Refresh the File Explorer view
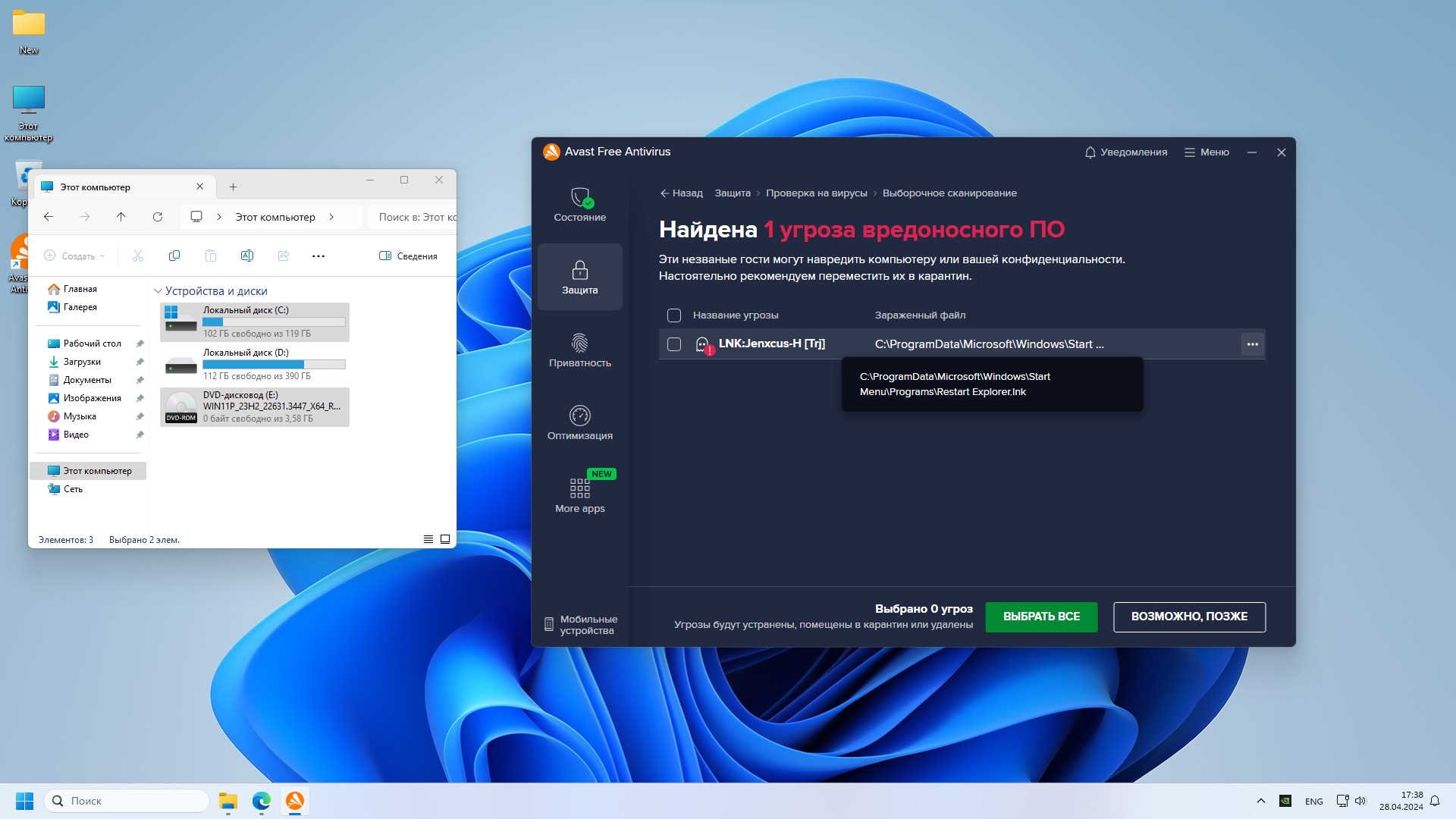 [x=158, y=217]
